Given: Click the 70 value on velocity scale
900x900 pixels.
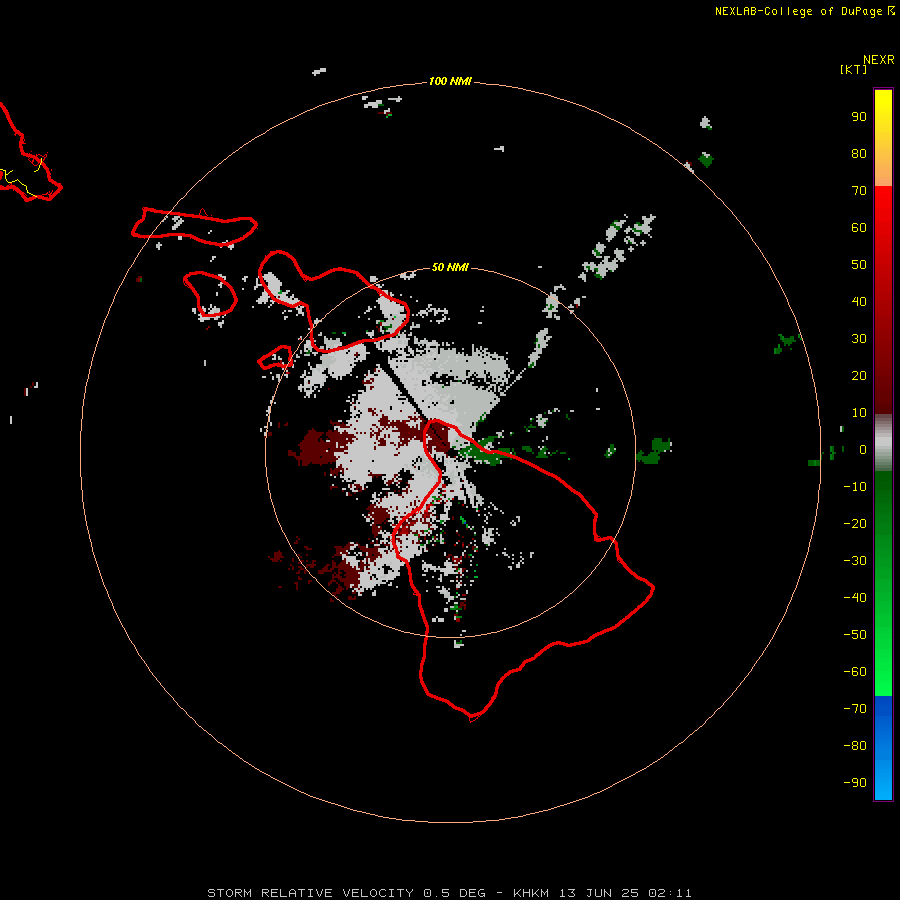Looking at the screenshot, I should 859,191.
